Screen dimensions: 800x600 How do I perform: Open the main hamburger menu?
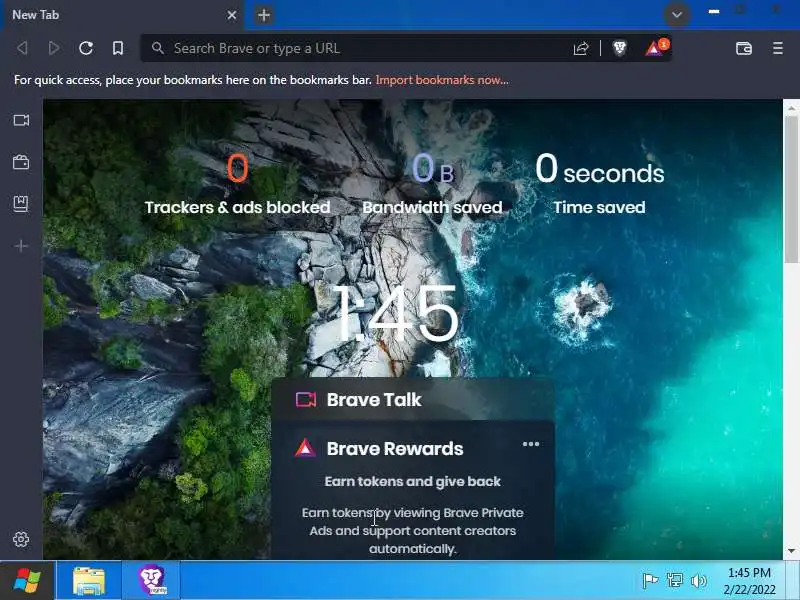(x=778, y=48)
